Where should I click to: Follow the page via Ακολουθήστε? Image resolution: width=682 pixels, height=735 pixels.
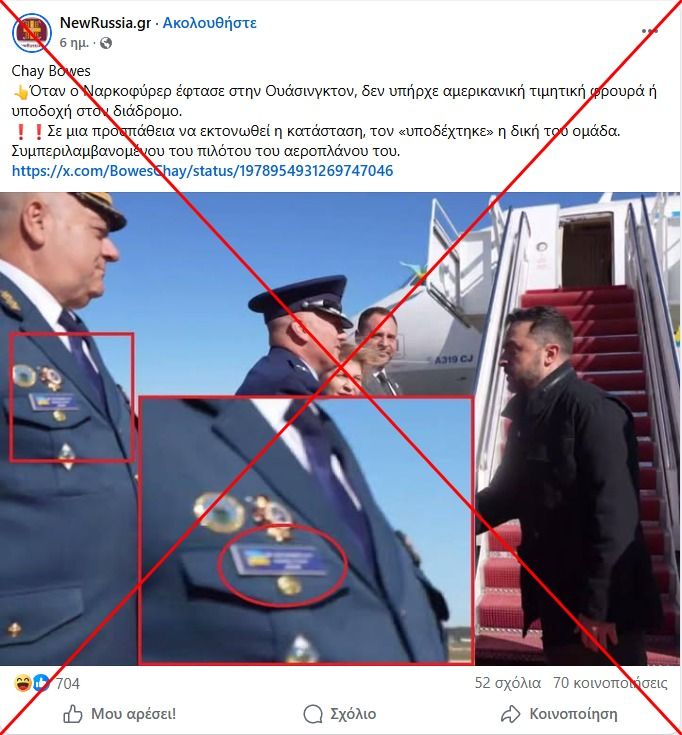tap(210, 23)
